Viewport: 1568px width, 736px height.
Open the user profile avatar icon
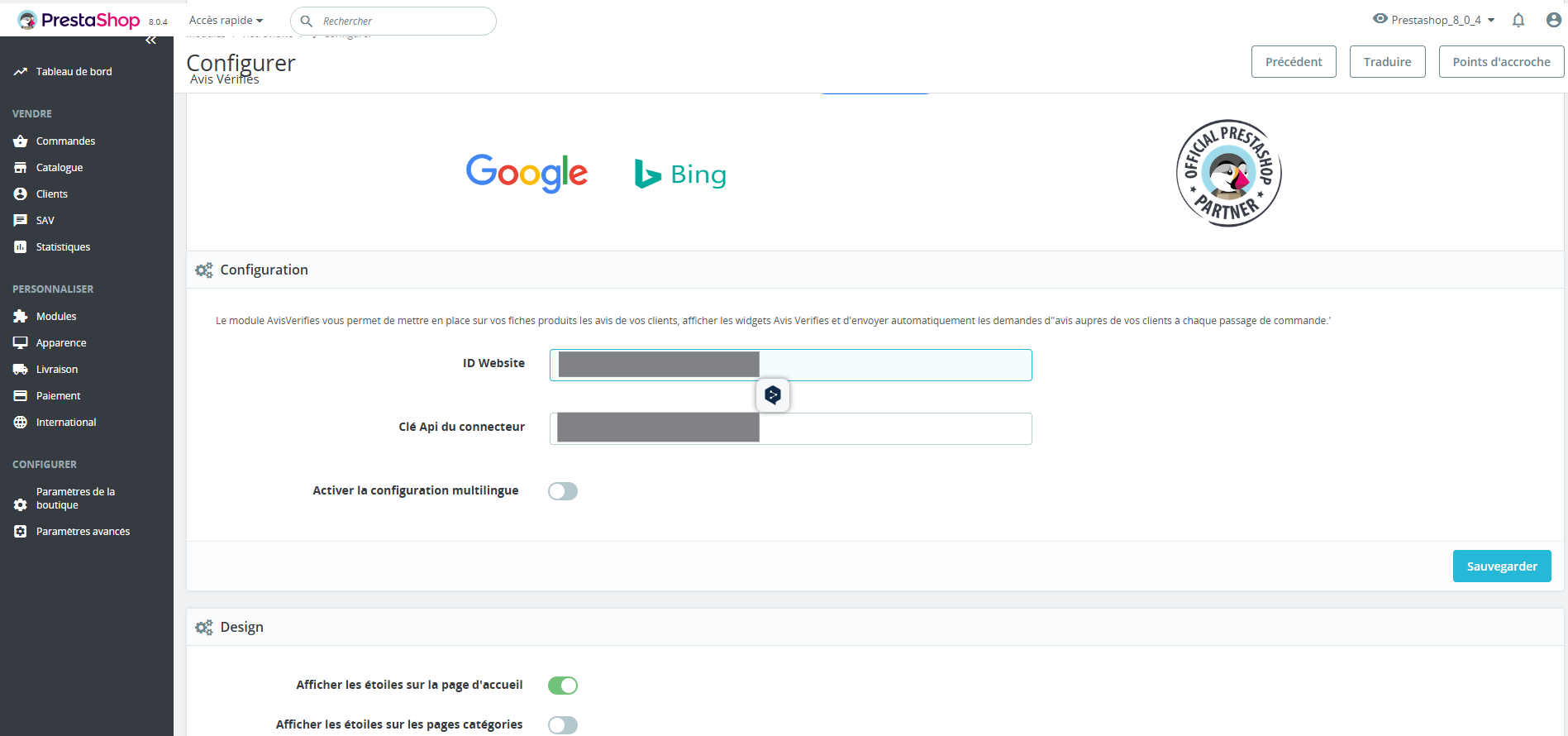pos(1553,21)
